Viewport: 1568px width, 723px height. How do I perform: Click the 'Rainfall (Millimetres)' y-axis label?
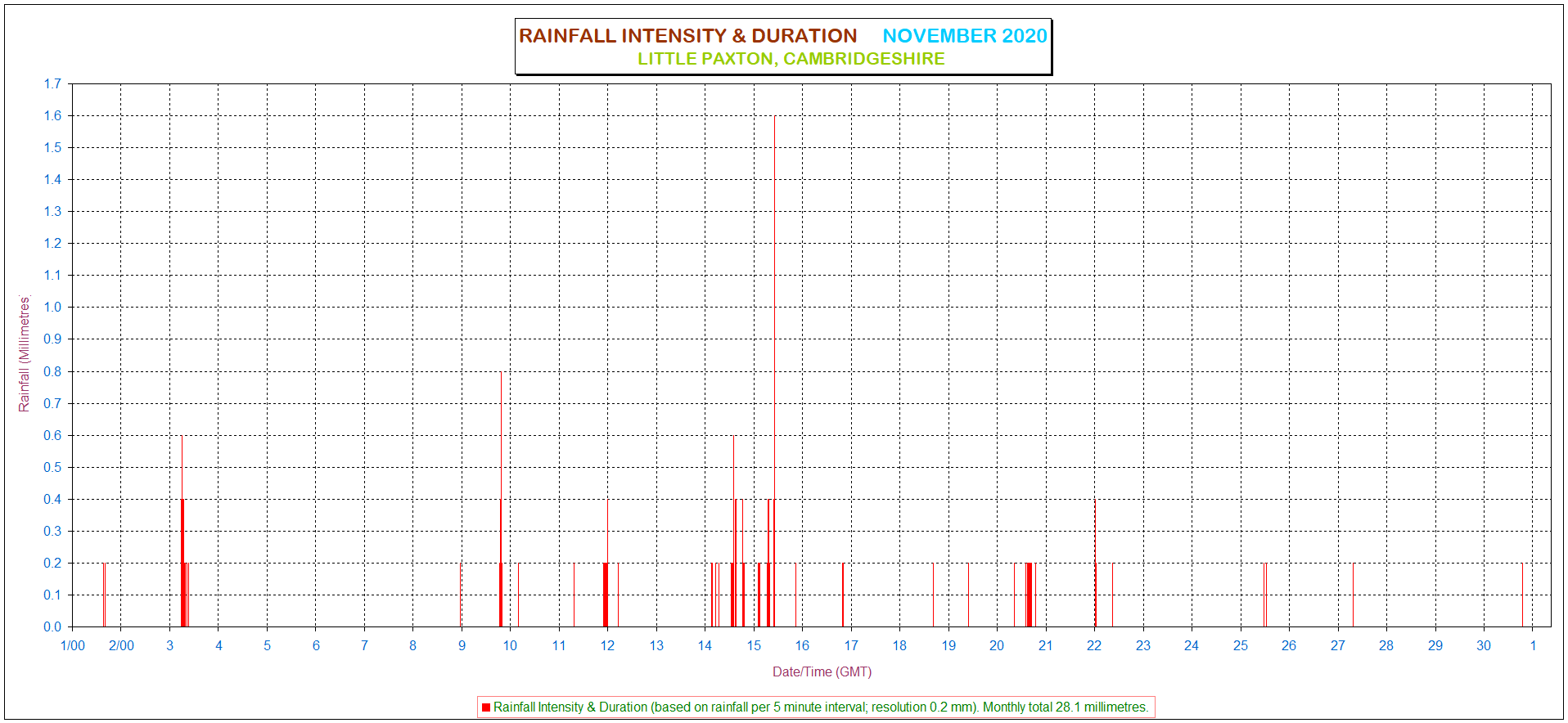(25, 353)
